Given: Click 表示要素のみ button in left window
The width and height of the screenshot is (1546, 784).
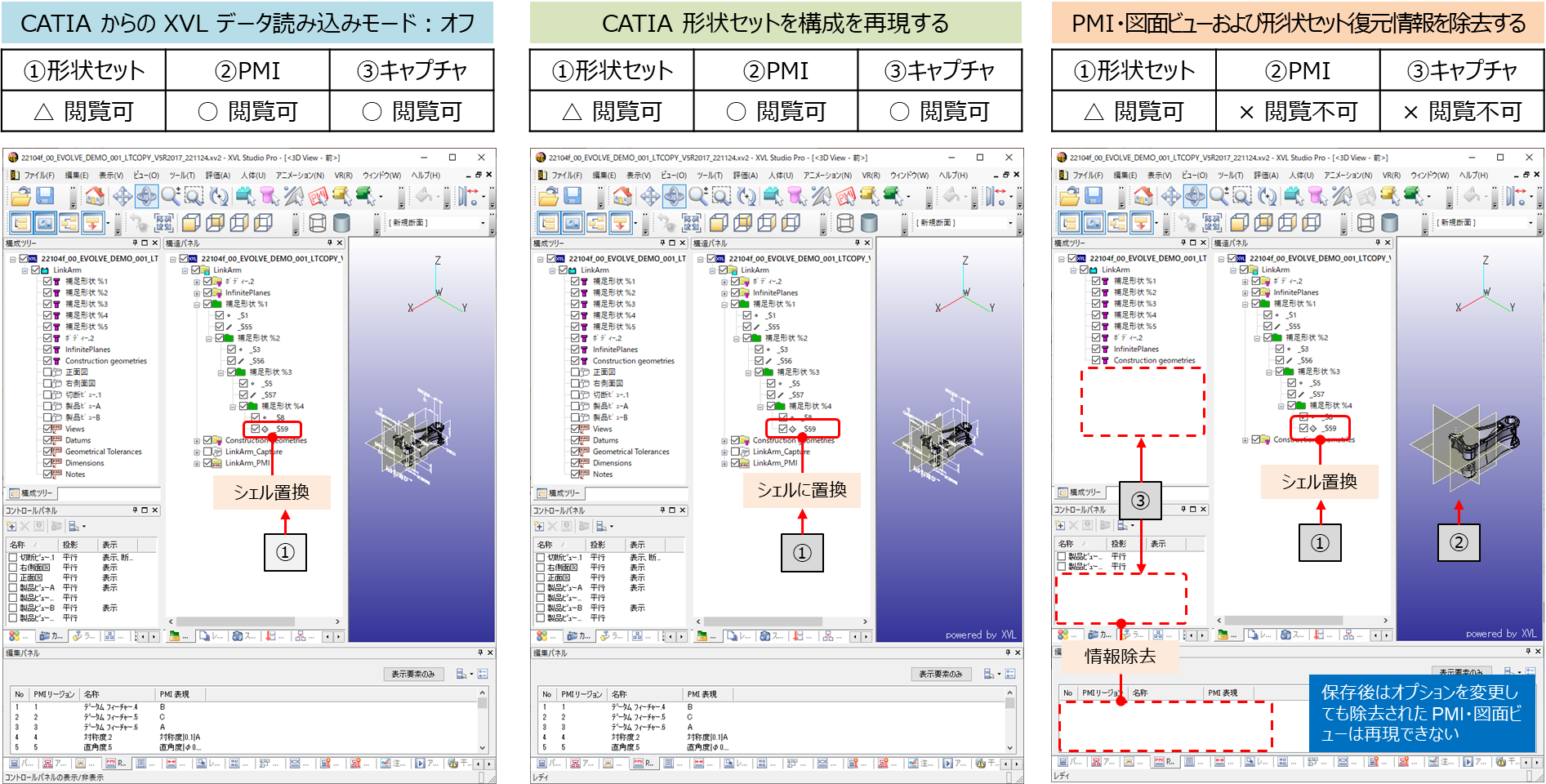Looking at the screenshot, I should click(x=413, y=675).
